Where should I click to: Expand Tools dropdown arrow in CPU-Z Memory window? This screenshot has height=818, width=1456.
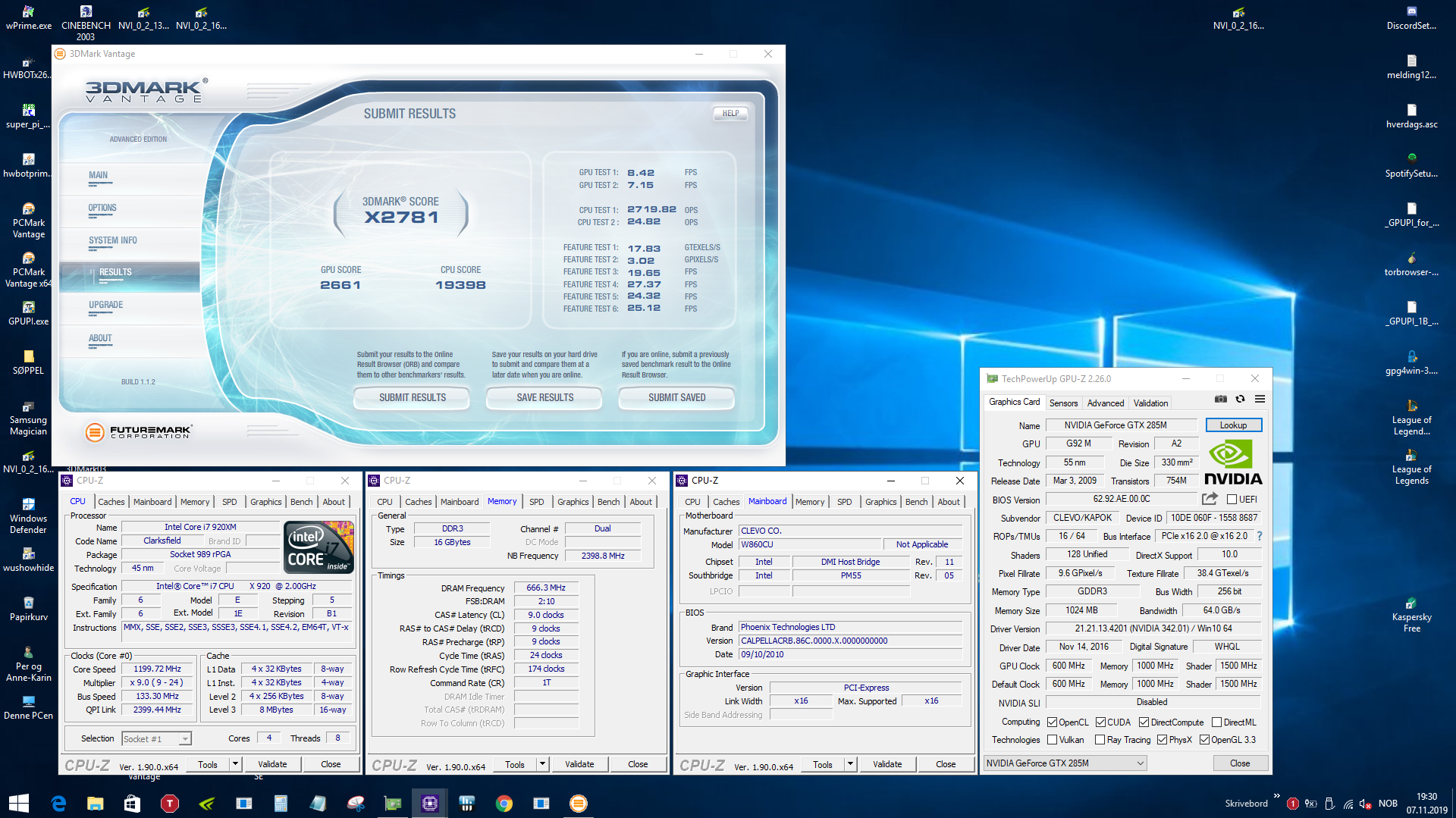pyautogui.click(x=543, y=763)
